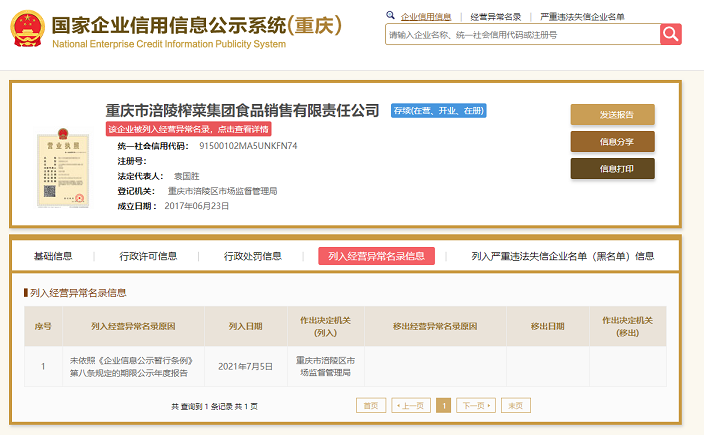Click the registration authority 重庆市涪陵区市场监督管理局 in company details
This screenshot has width=704, height=435.
coord(223,191)
